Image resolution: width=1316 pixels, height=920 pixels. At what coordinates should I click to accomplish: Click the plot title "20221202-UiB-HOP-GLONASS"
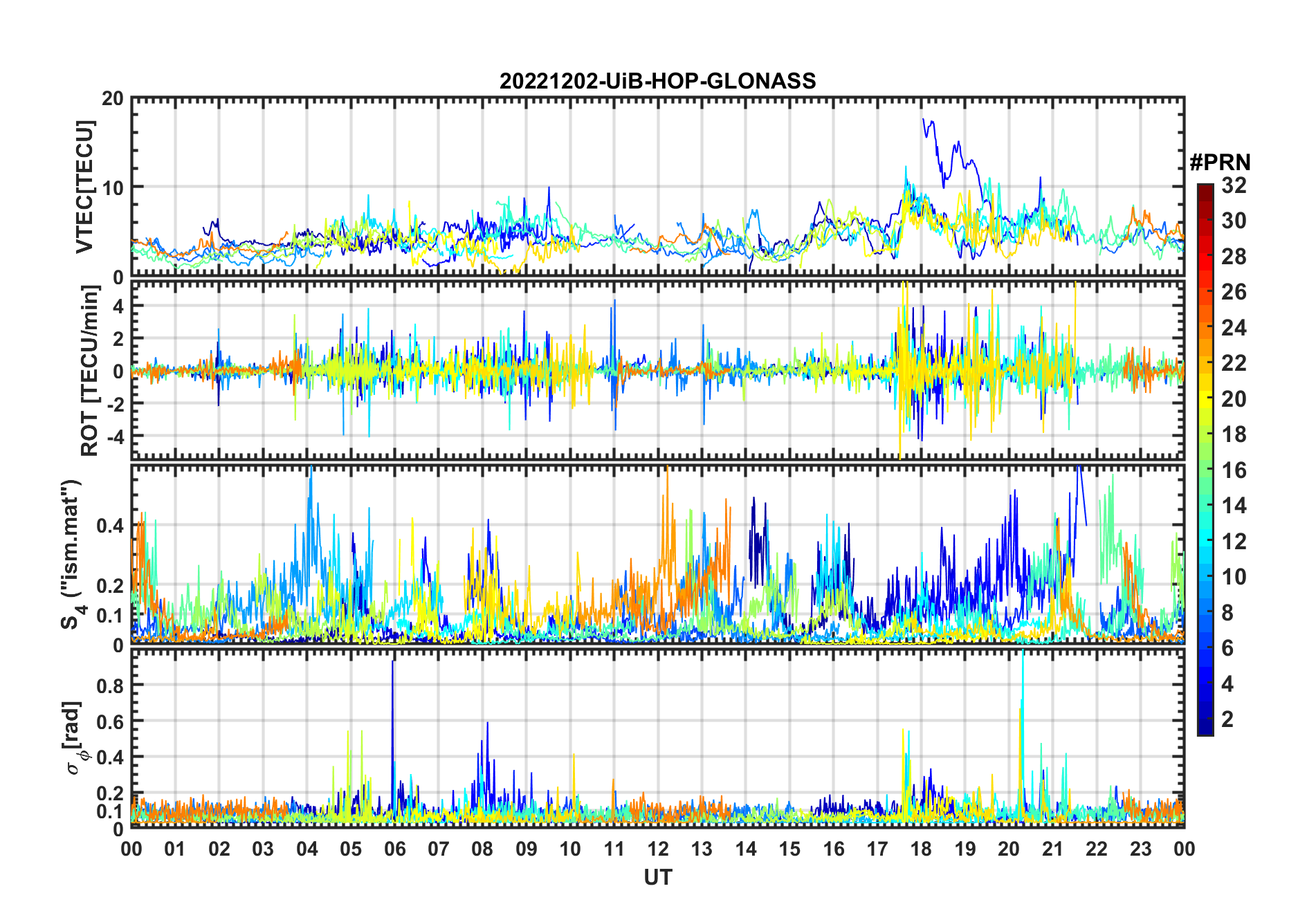657,81
